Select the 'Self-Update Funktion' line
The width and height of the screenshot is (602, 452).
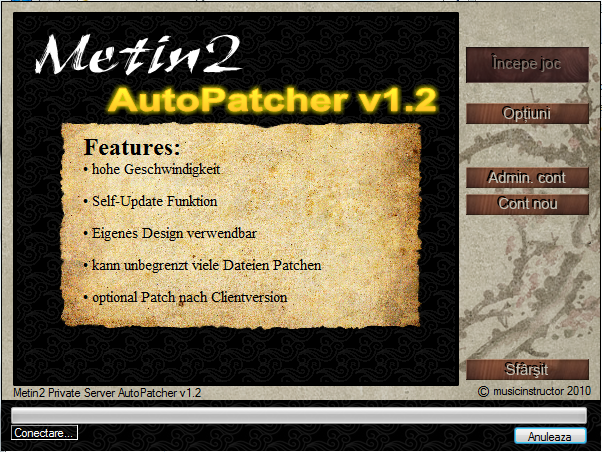pos(150,201)
